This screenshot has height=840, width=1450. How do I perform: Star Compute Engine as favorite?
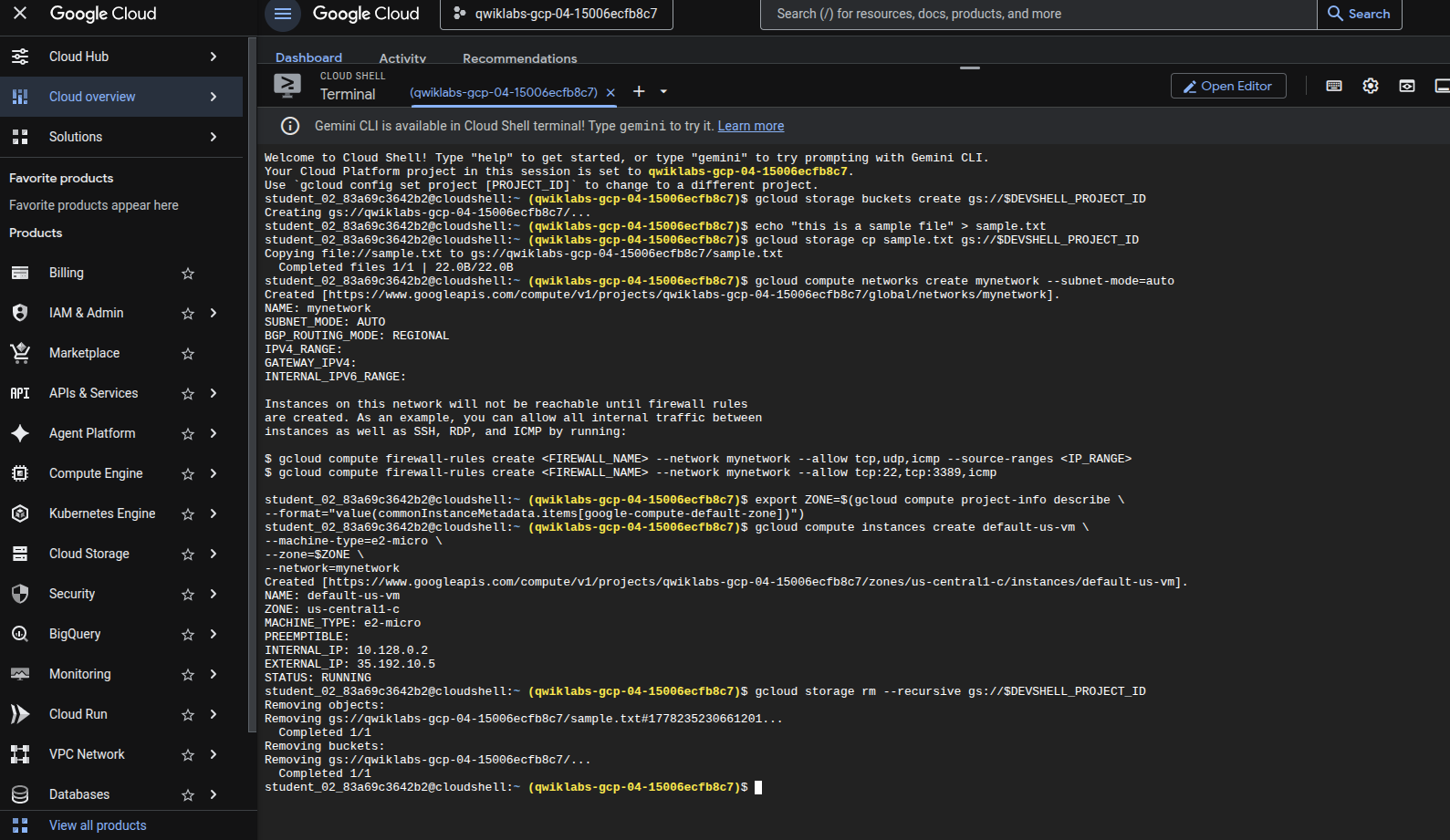pyautogui.click(x=188, y=474)
